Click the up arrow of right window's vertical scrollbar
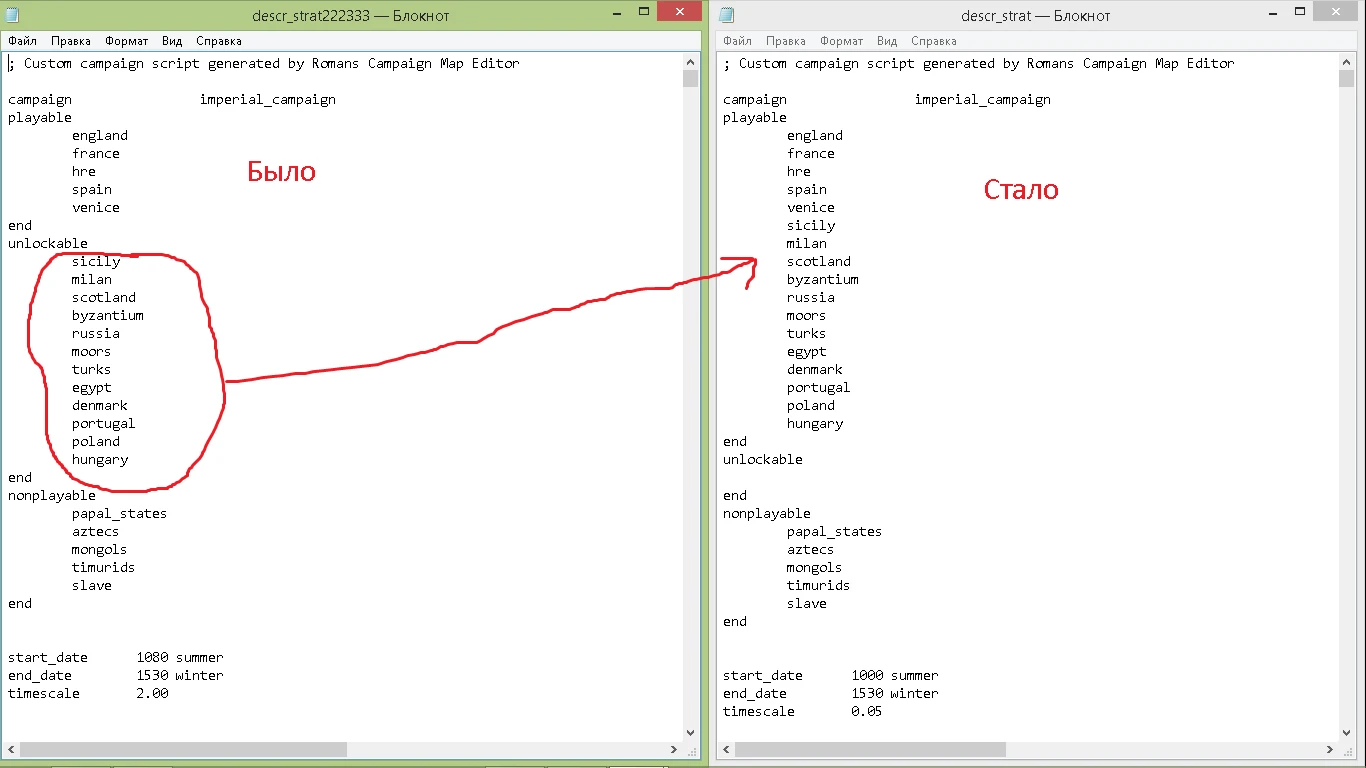 [1346, 61]
